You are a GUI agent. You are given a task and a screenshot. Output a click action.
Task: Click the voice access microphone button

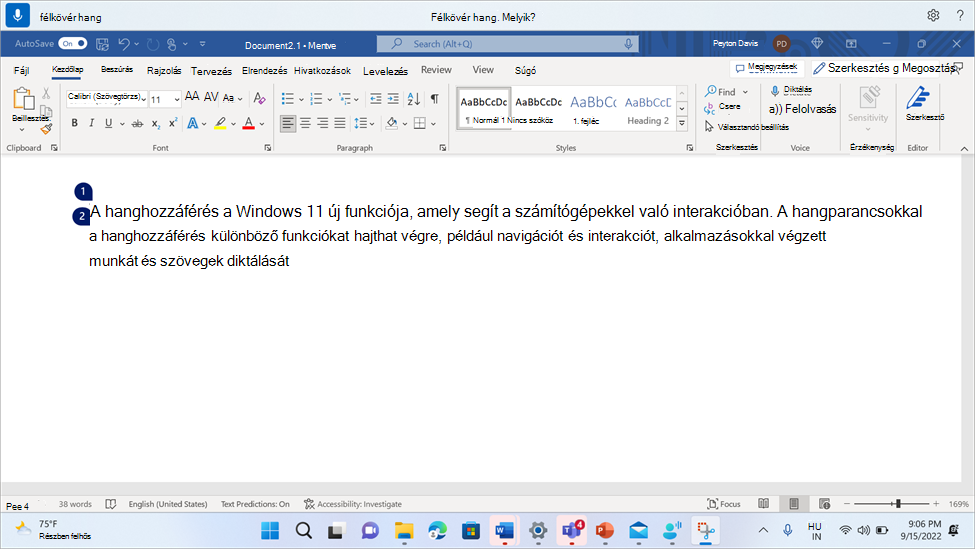point(17,15)
